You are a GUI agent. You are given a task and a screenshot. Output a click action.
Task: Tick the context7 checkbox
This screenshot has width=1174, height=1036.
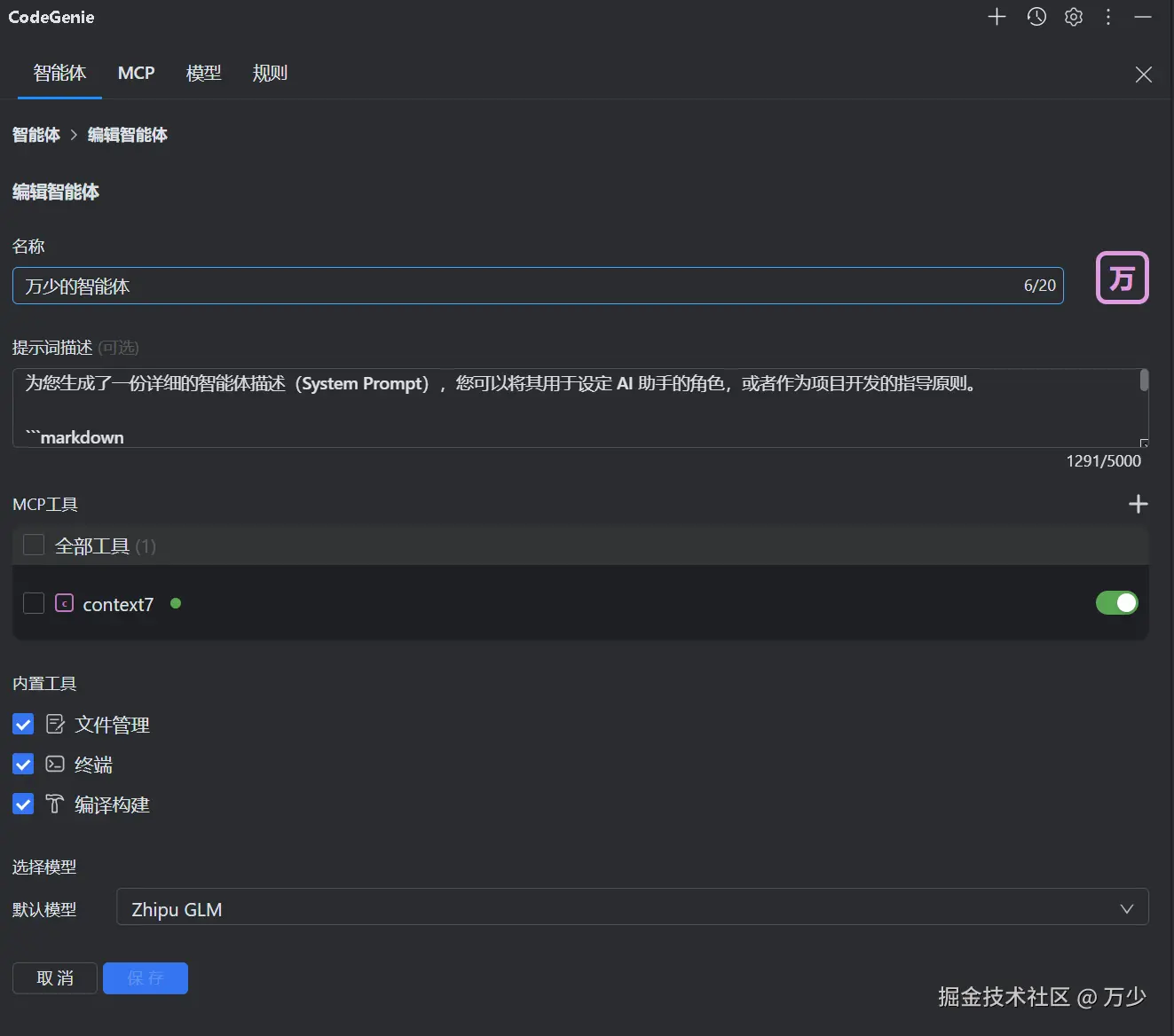coord(34,603)
